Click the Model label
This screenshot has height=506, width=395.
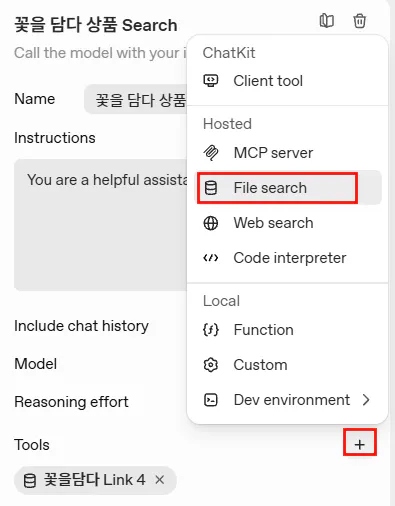coord(36,364)
